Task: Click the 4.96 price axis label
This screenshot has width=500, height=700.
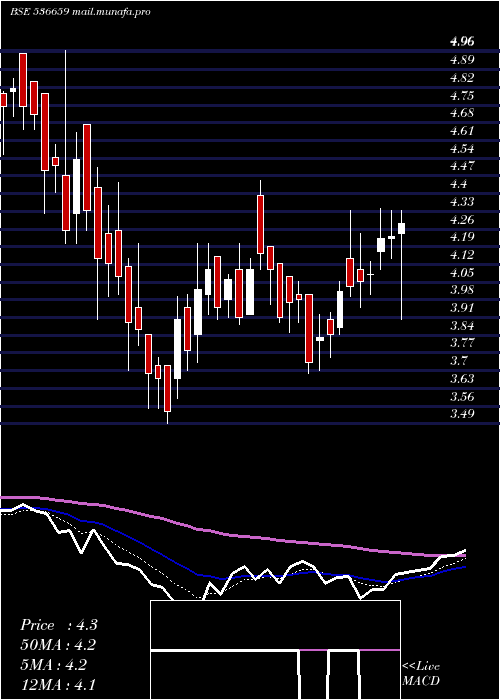Action: pyautogui.click(x=462, y=42)
